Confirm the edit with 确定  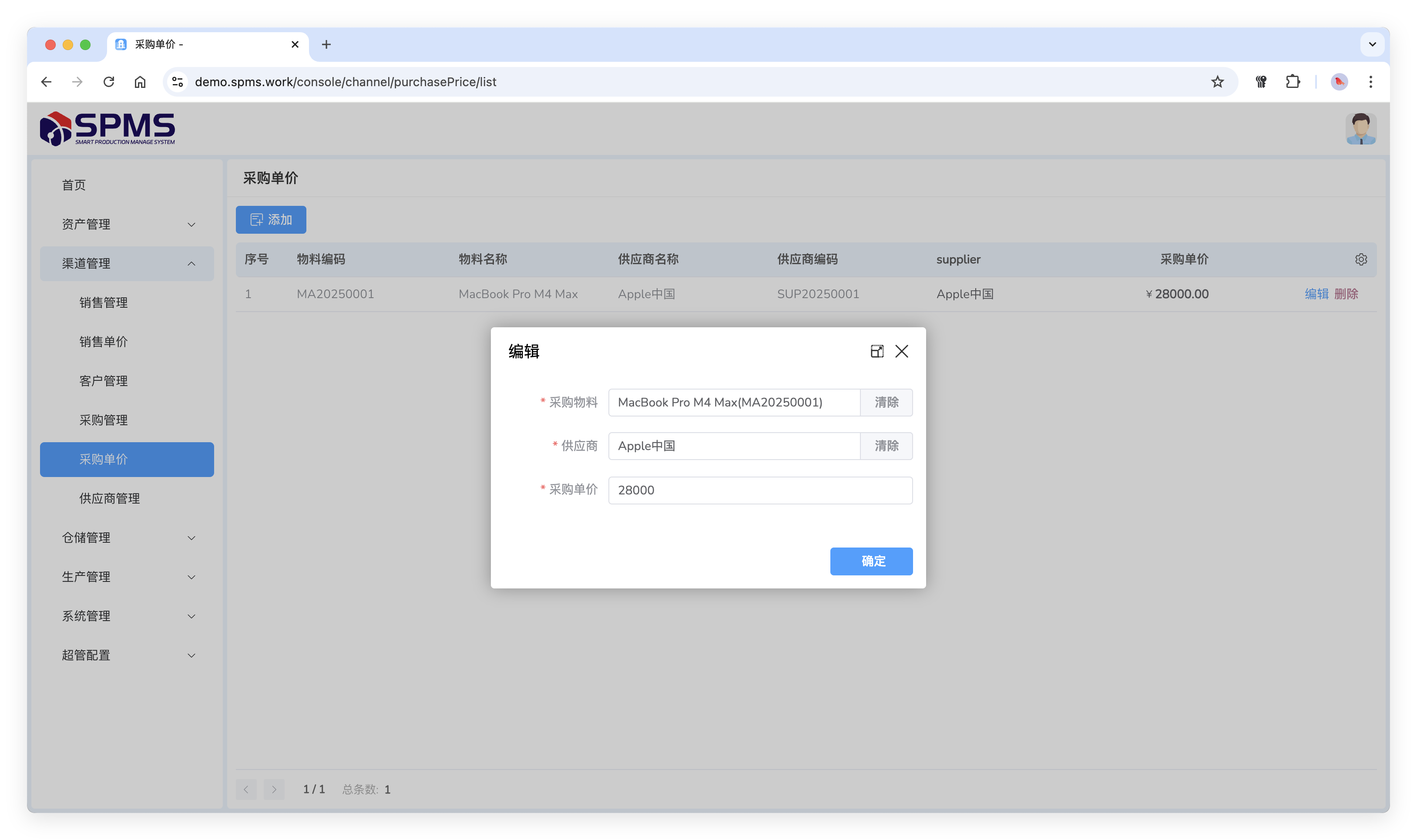[871, 561]
